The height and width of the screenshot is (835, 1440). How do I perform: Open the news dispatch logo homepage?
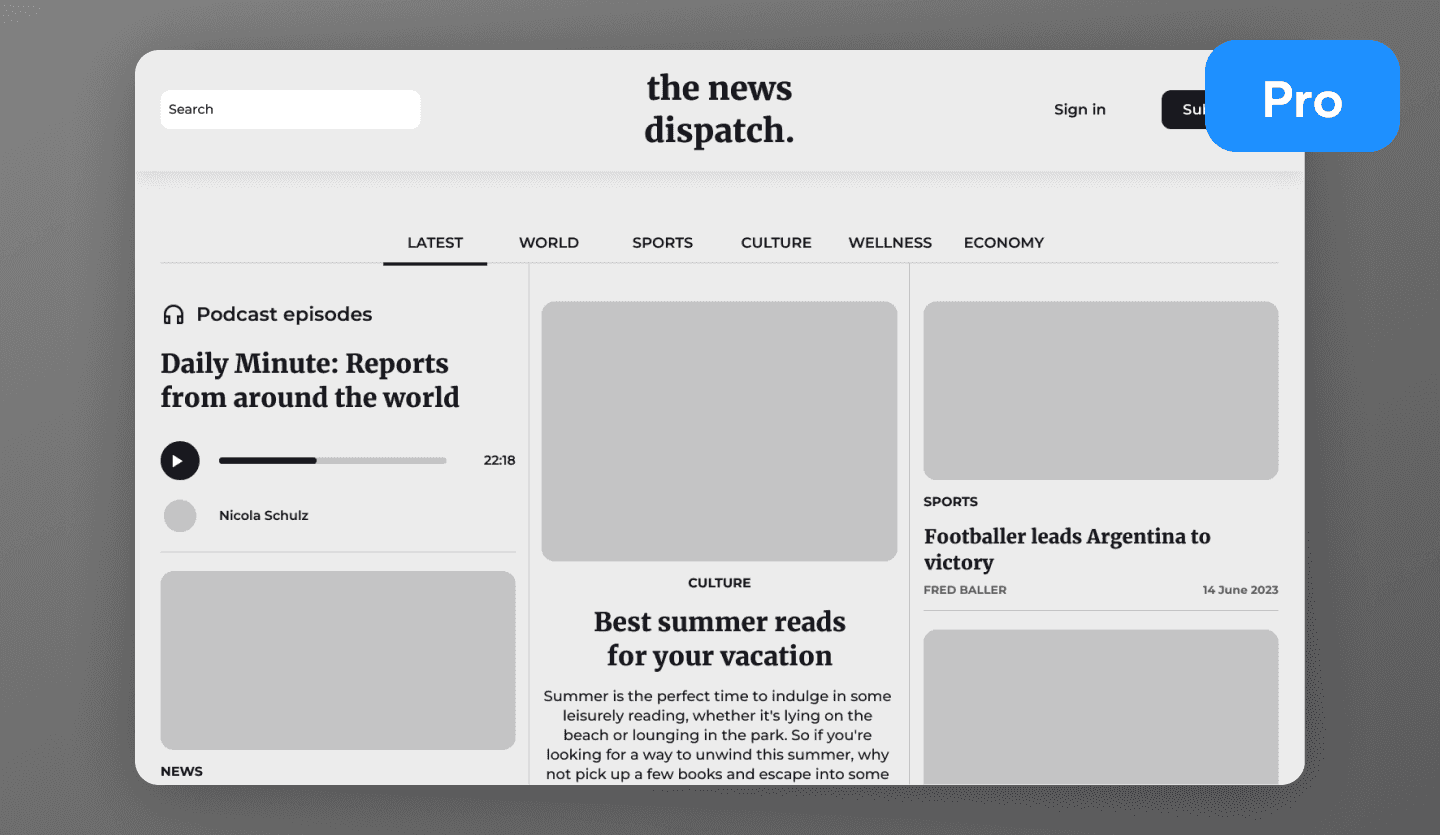pos(719,109)
